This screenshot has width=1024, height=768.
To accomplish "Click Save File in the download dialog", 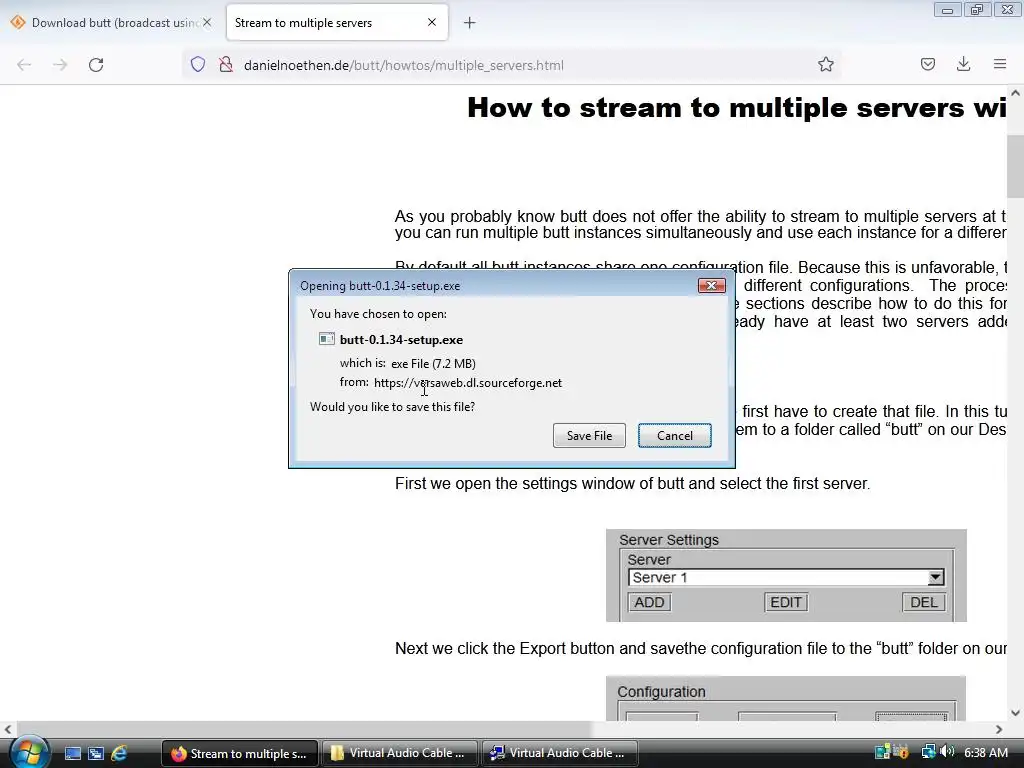I will [x=589, y=436].
